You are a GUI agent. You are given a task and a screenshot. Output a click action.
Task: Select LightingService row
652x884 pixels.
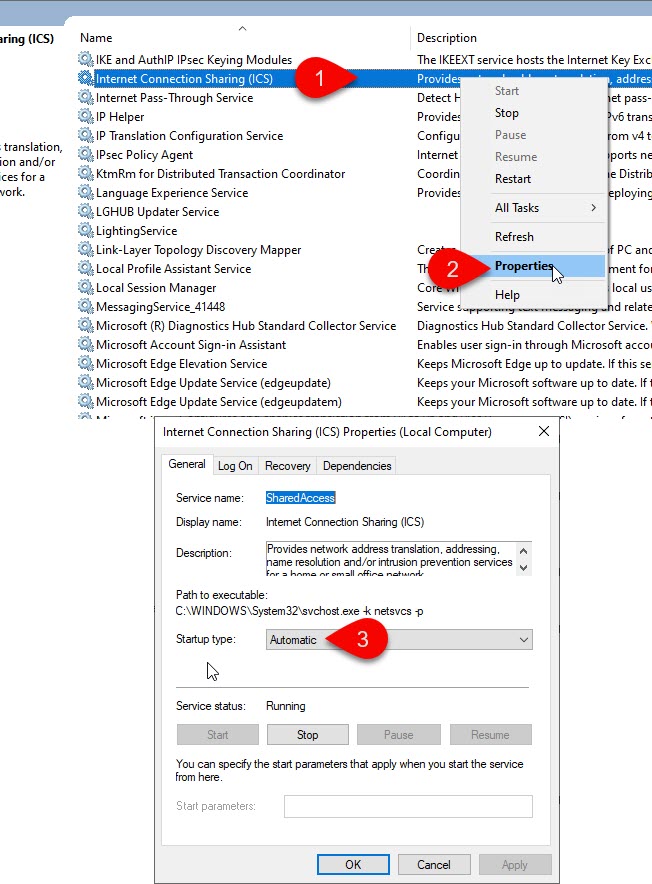pyautogui.click(x=136, y=231)
